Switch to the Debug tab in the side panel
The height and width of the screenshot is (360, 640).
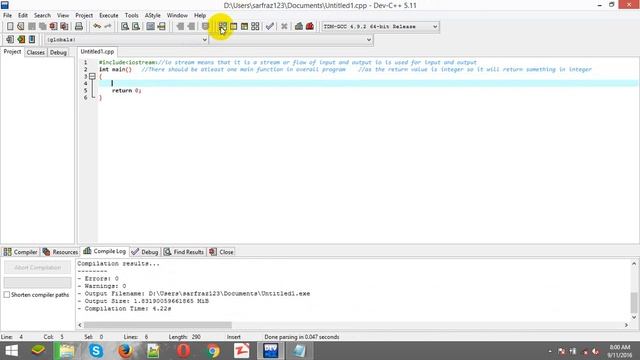(58, 52)
